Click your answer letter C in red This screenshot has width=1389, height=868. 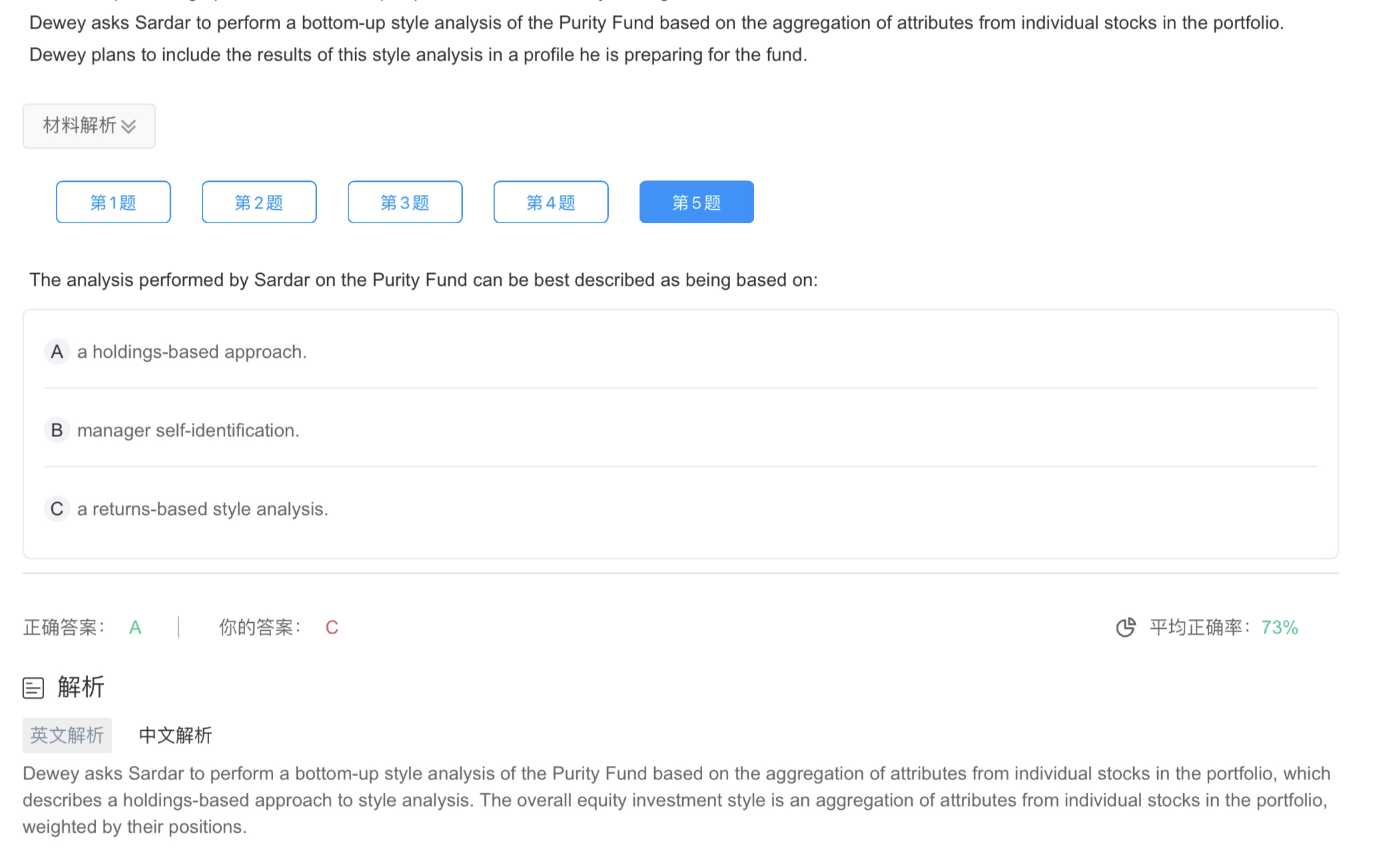click(332, 628)
